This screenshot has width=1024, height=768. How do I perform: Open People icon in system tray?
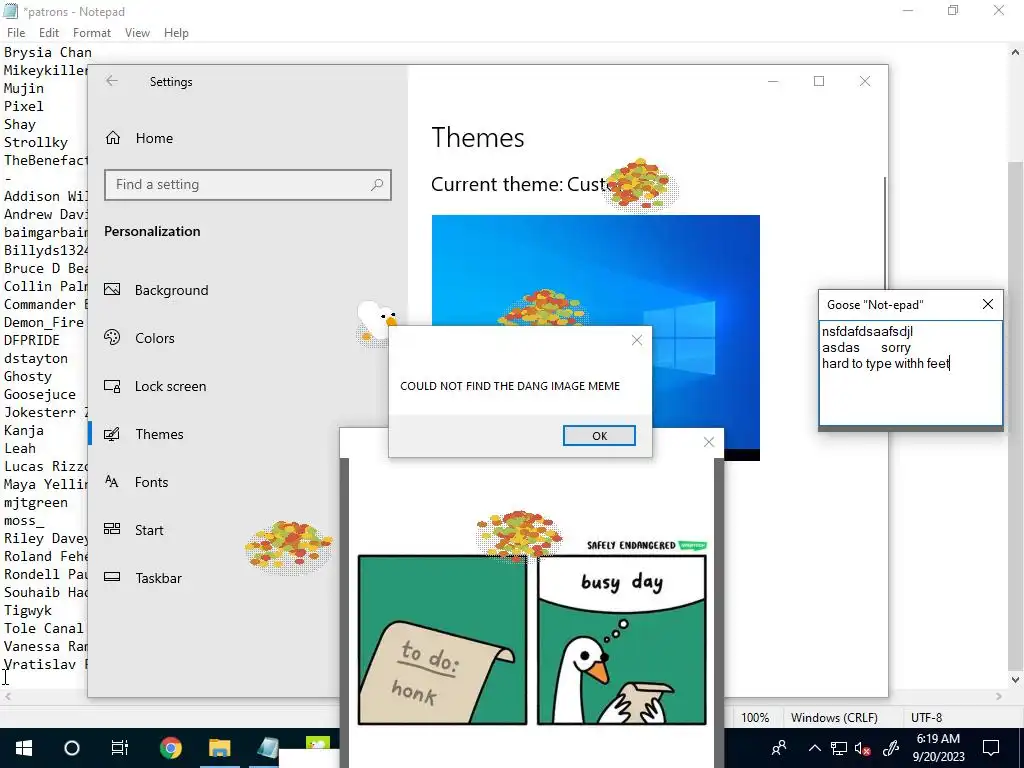[x=778, y=748]
